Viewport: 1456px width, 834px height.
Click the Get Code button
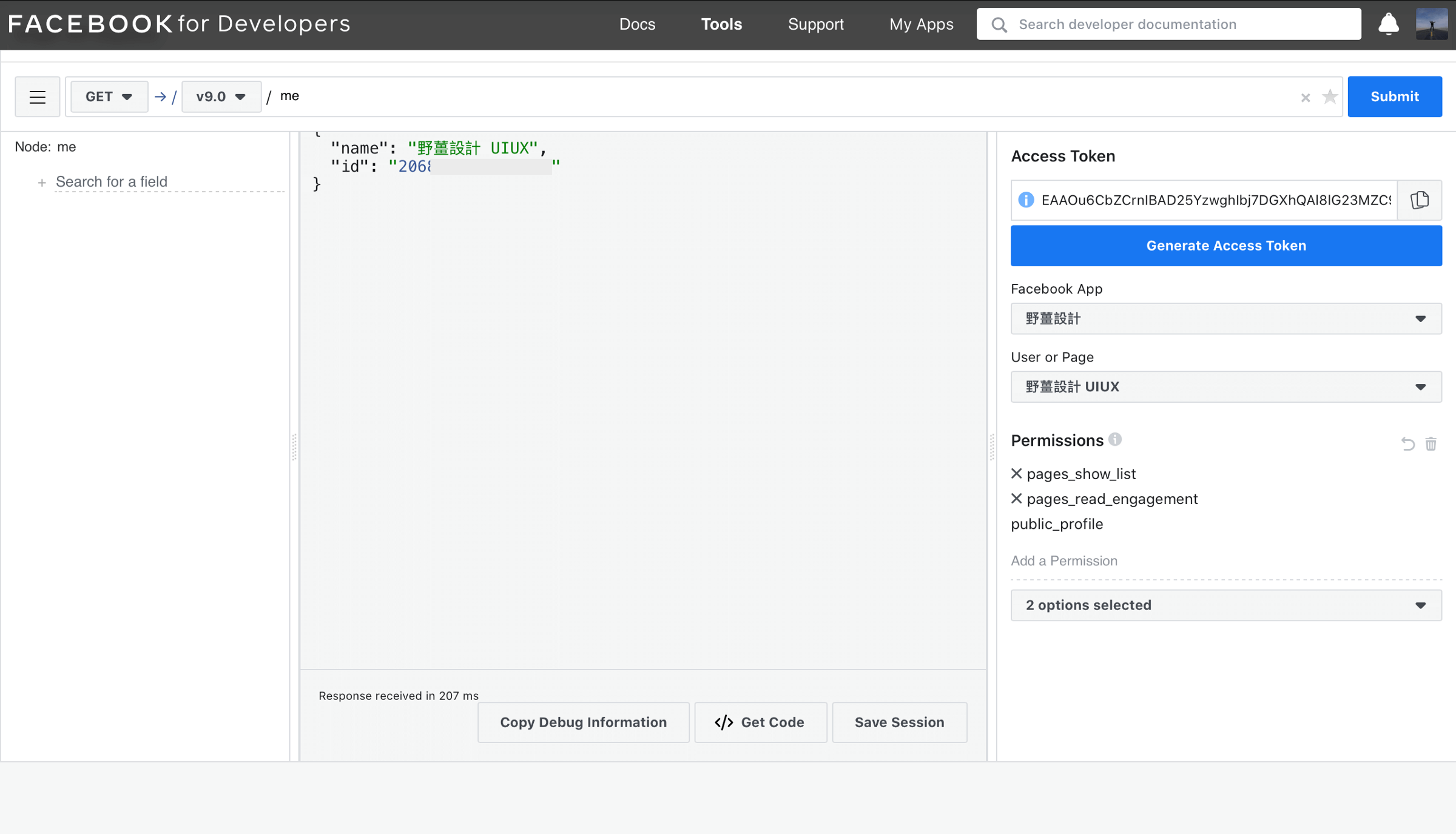[x=760, y=722]
